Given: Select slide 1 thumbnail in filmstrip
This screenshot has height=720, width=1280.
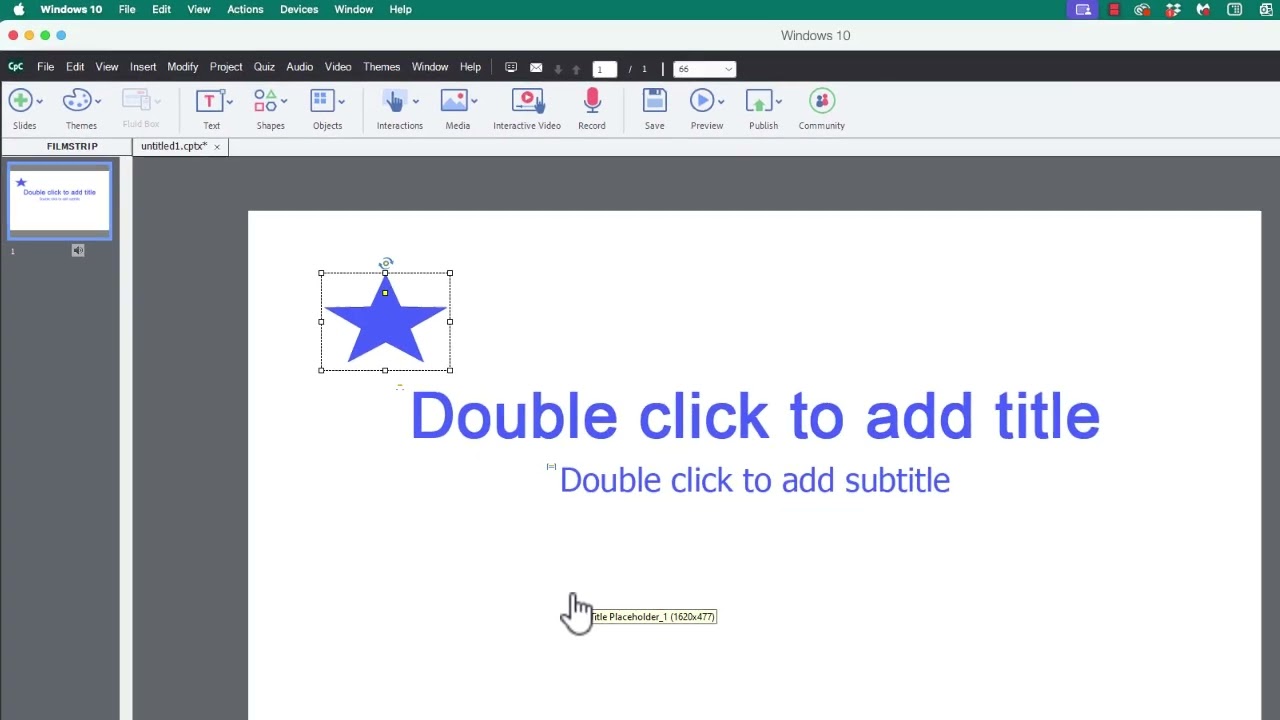Looking at the screenshot, I should coord(60,202).
